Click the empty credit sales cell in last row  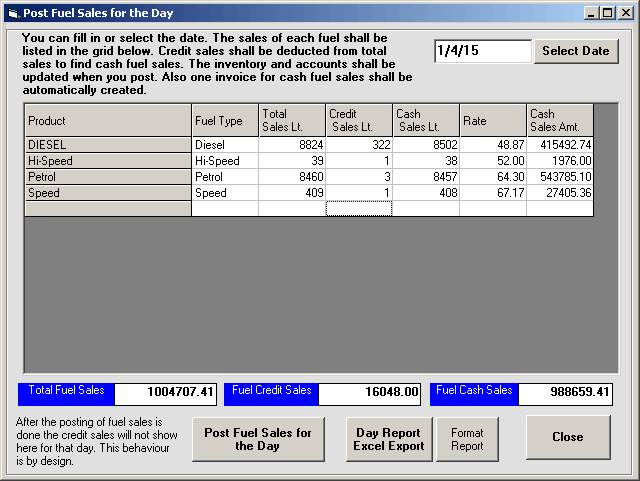click(x=359, y=209)
